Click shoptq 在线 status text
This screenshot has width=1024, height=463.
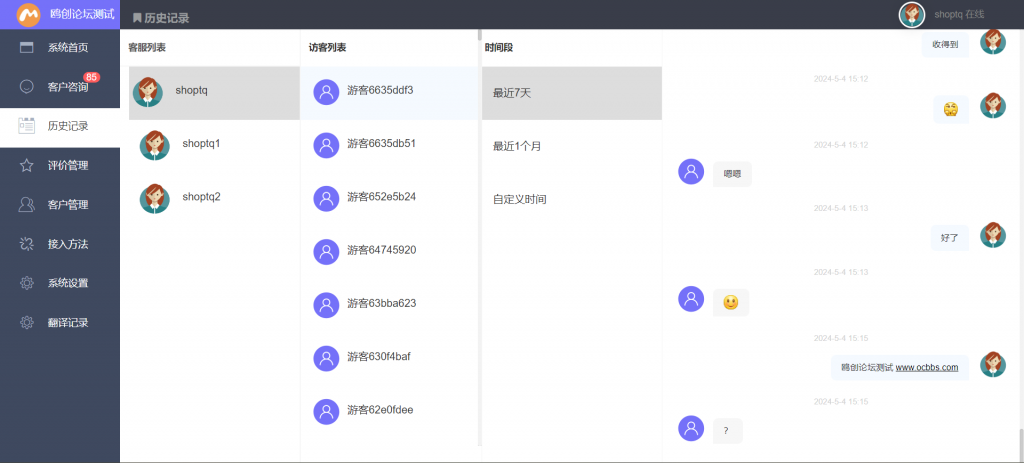(x=959, y=14)
